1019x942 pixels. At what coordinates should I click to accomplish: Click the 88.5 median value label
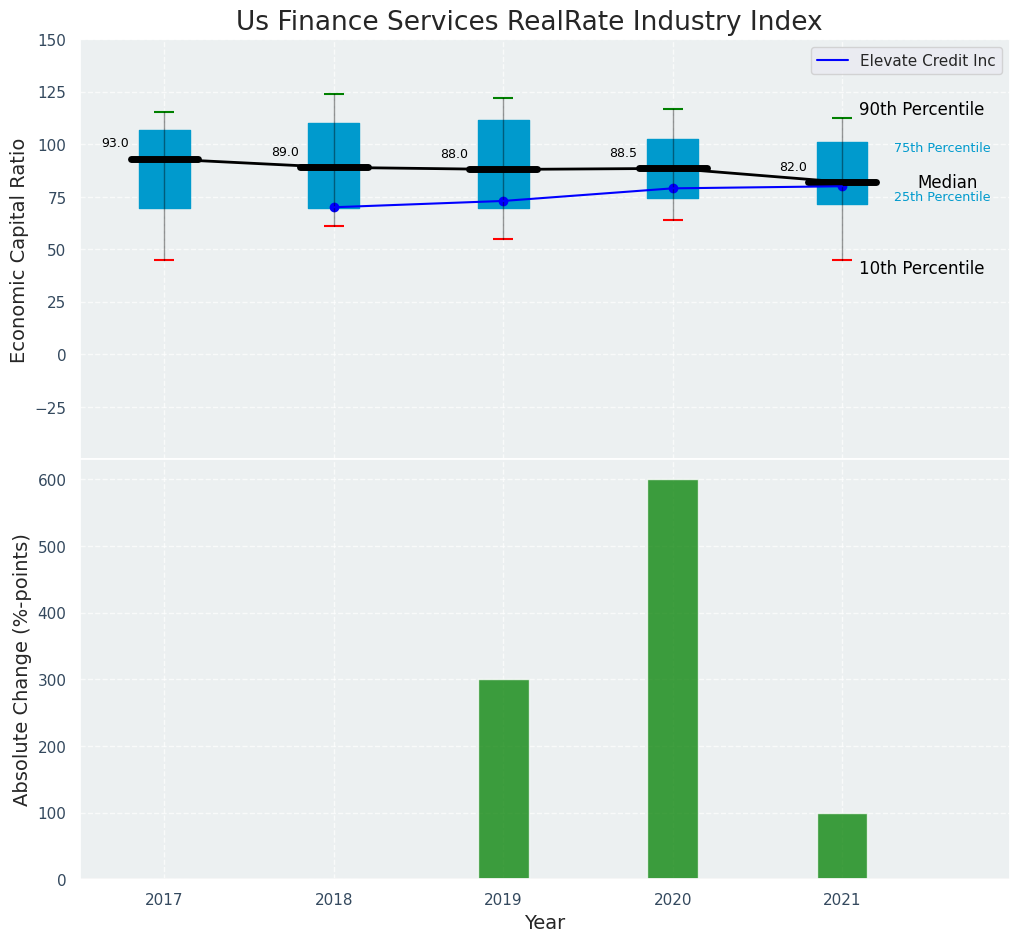(x=623, y=153)
